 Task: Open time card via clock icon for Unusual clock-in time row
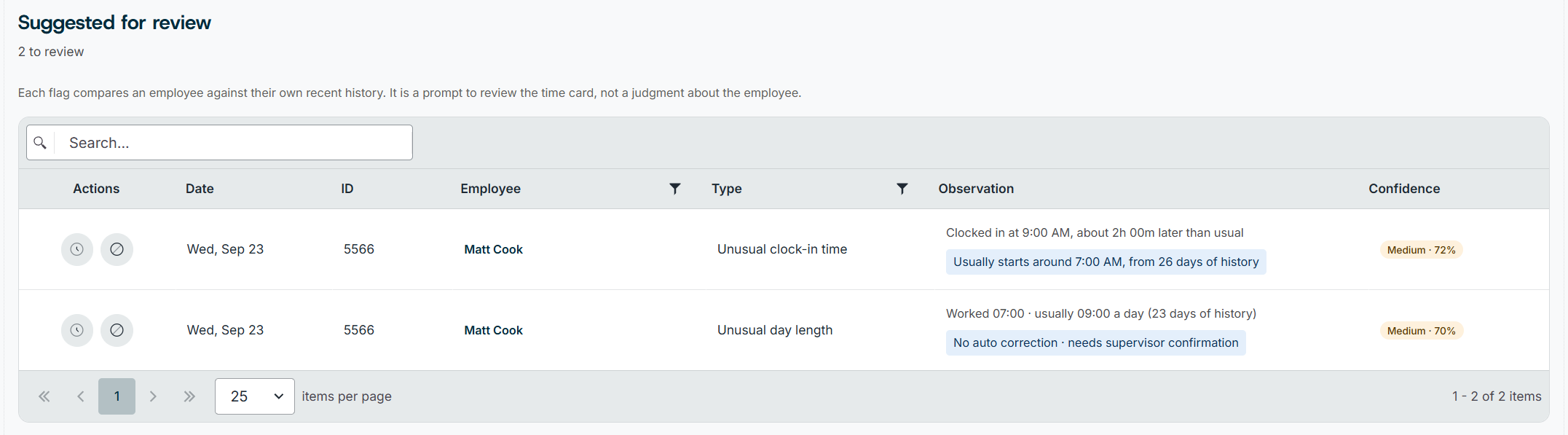76,249
